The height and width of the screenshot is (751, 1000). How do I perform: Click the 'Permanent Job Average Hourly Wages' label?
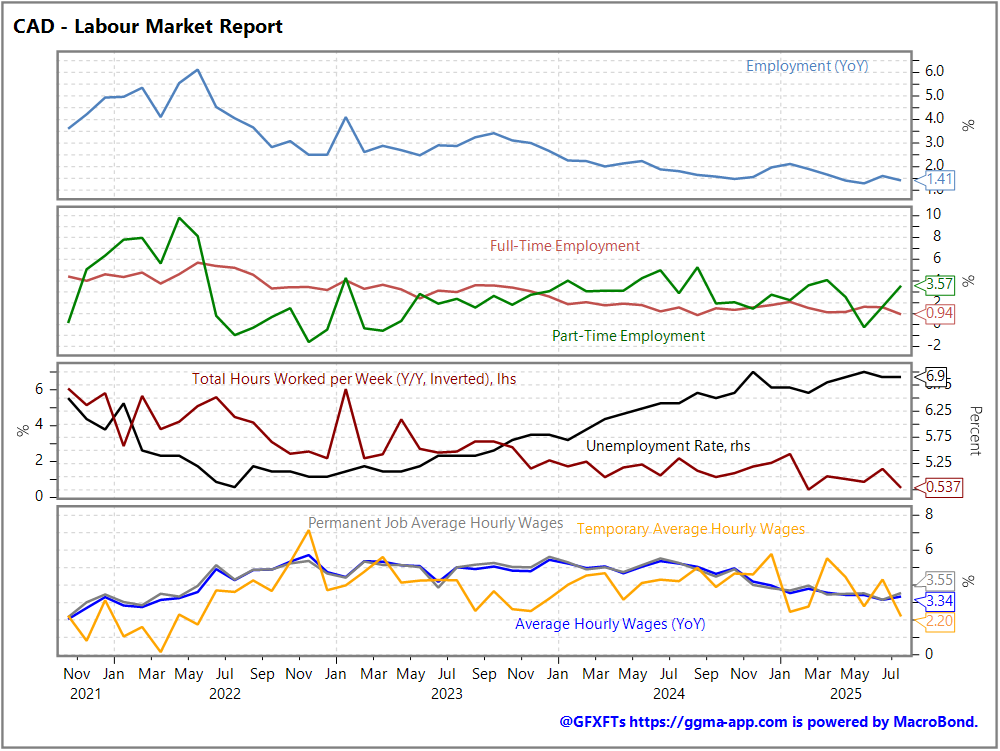coord(436,523)
